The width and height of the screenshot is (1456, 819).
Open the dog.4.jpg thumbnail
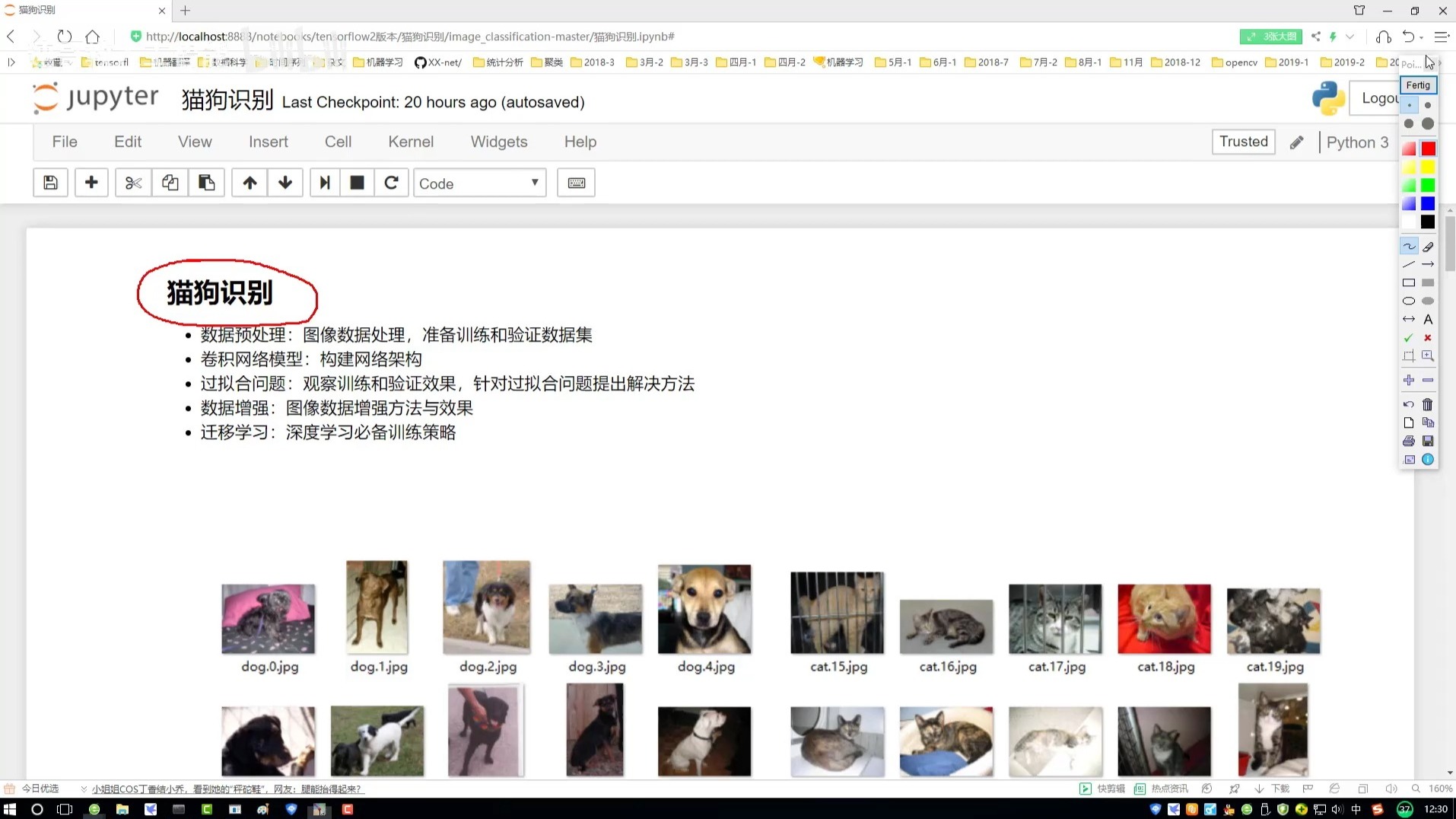(x=704, y=609)
